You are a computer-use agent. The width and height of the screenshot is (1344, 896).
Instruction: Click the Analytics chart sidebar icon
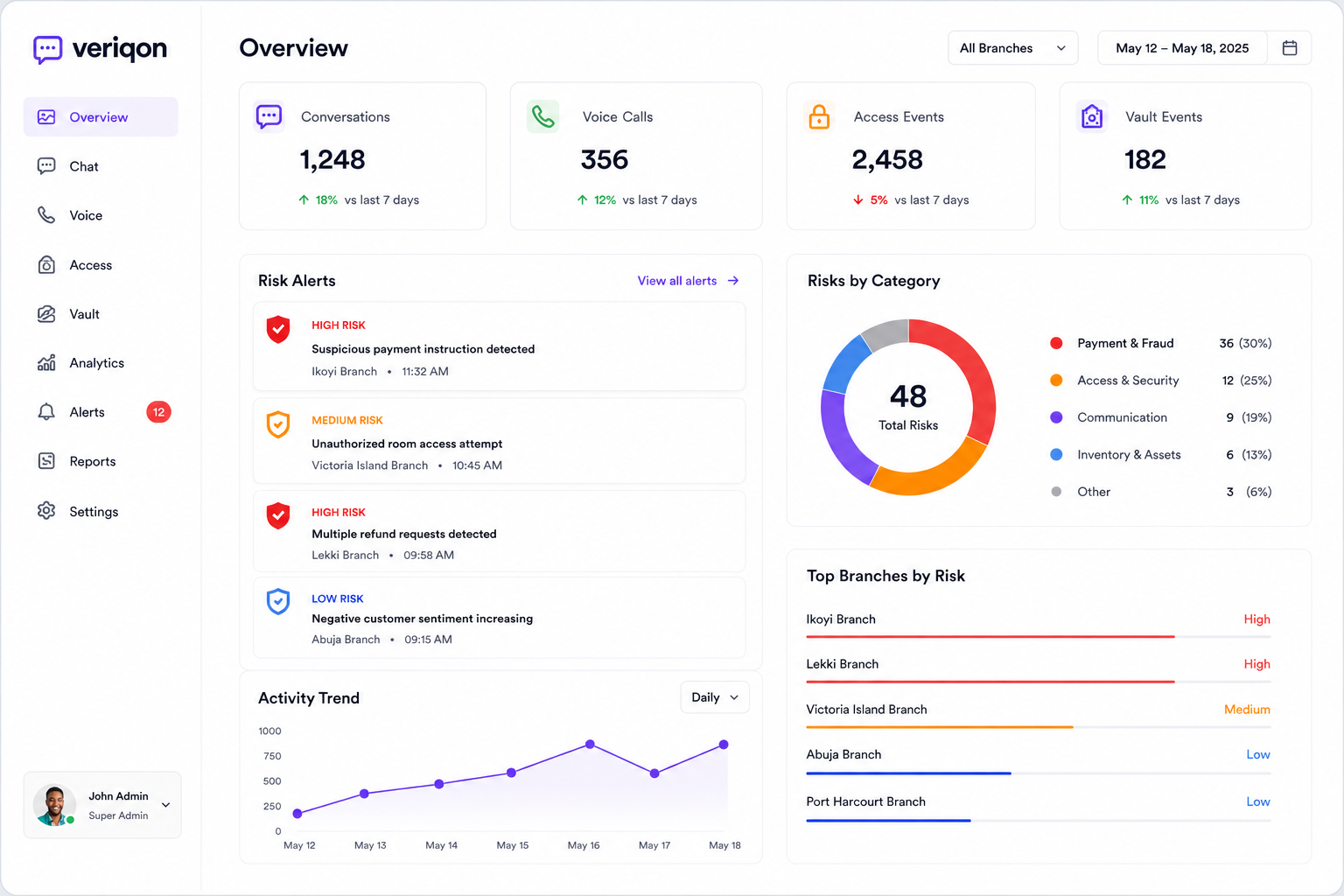pos(46,363)
